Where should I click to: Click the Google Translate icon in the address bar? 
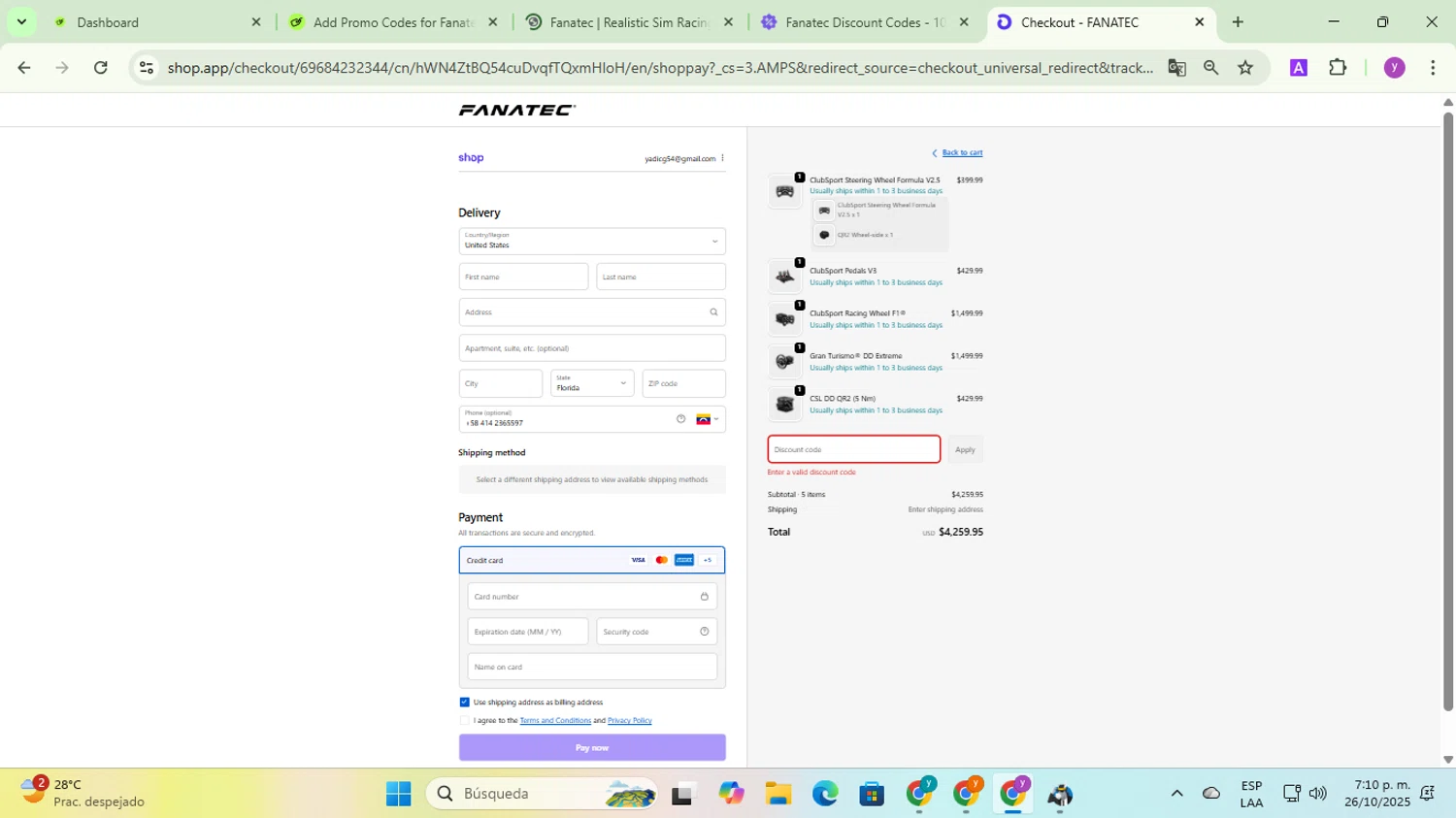[1176, 67]
